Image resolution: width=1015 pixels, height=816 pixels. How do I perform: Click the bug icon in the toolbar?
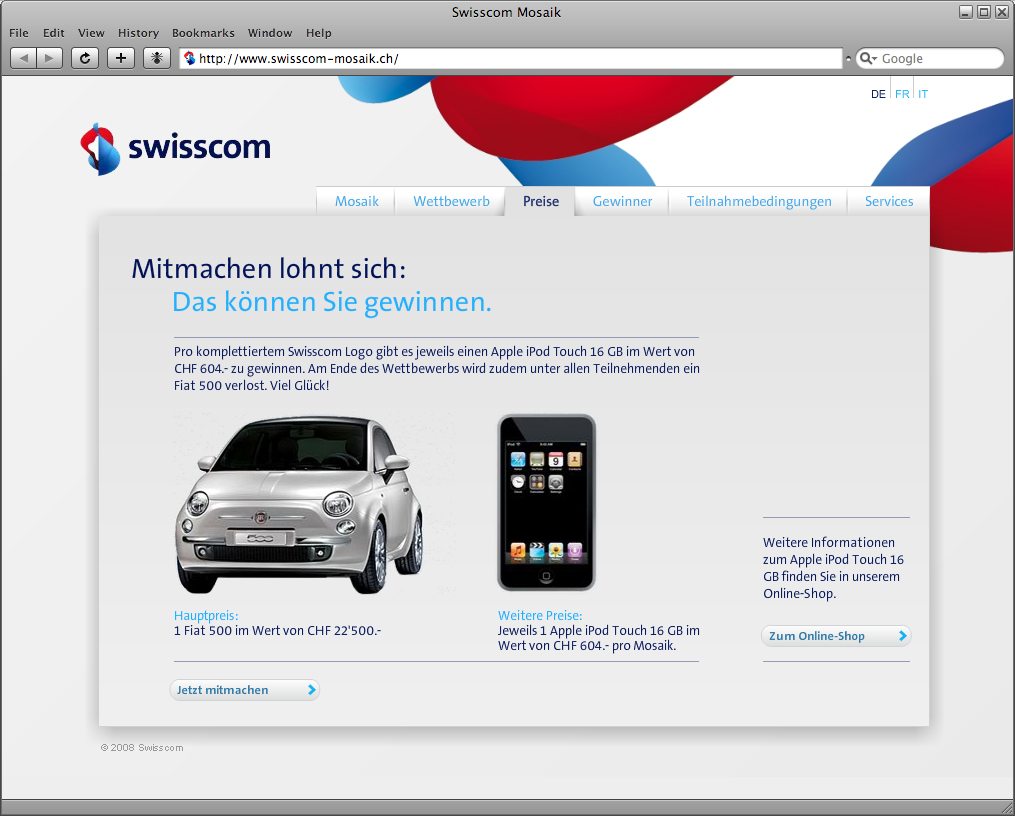point(157,58)
